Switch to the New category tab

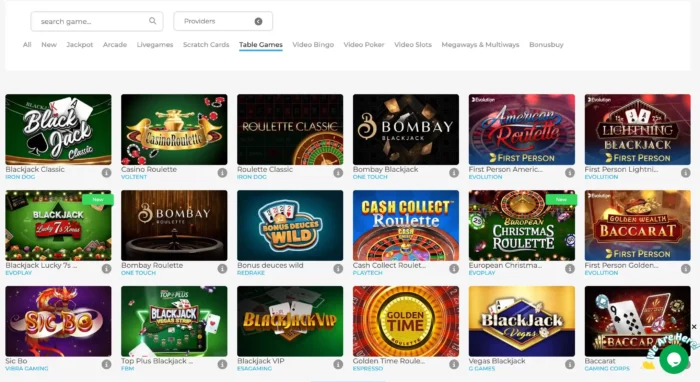pos(49,45)
